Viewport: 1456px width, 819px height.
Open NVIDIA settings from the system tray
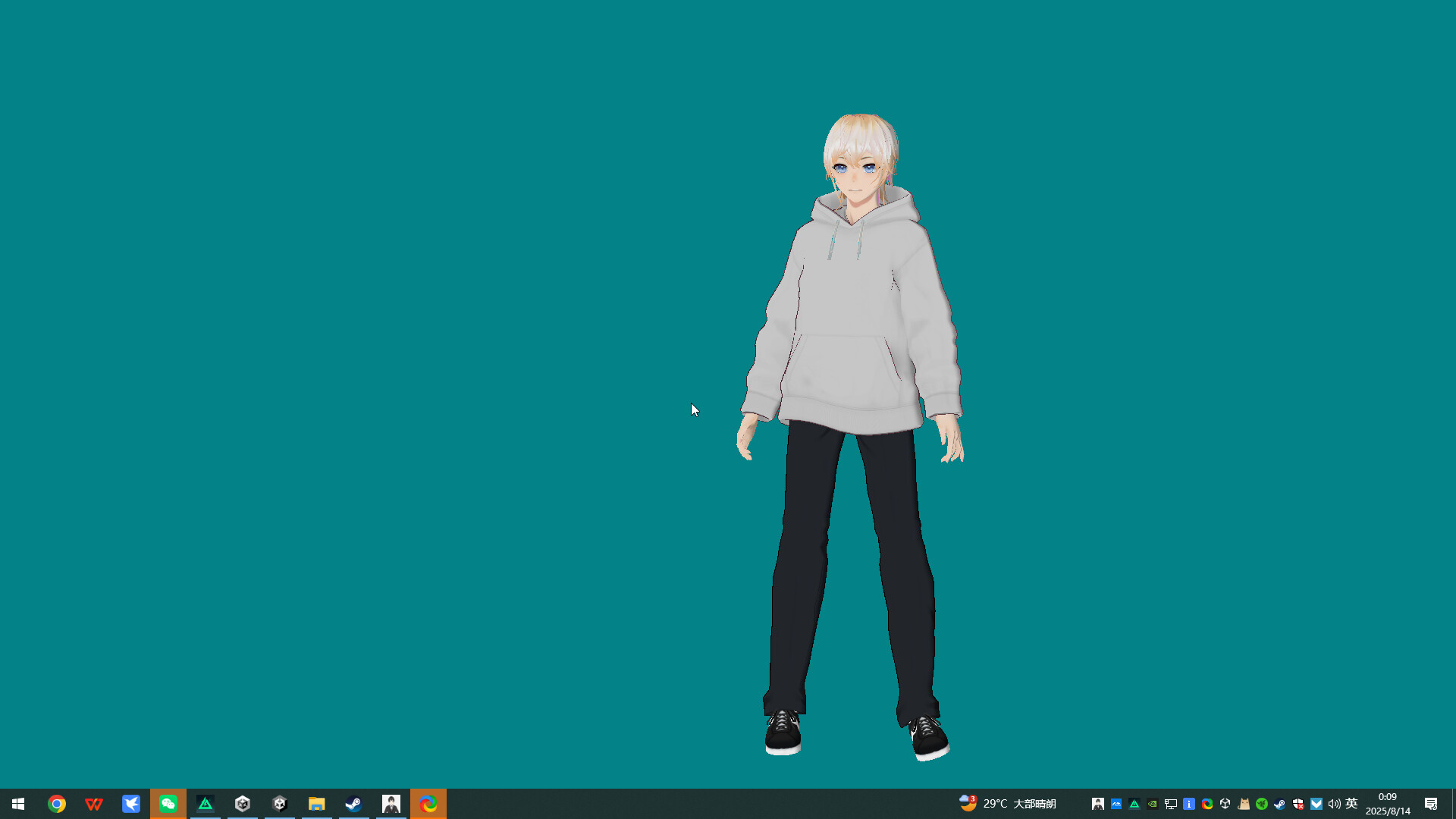tap(1153, 804)
